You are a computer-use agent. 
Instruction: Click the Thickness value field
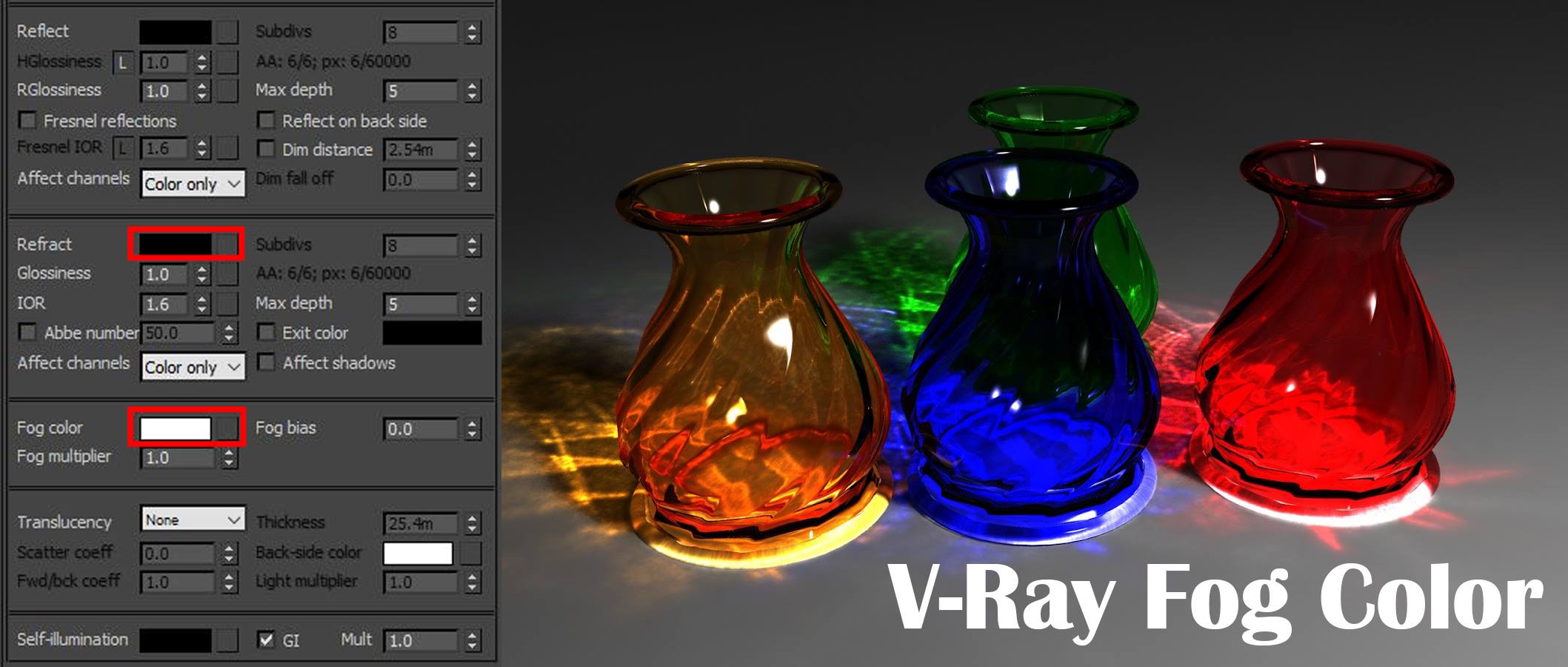pyautogui.click(x=422, y=524)
